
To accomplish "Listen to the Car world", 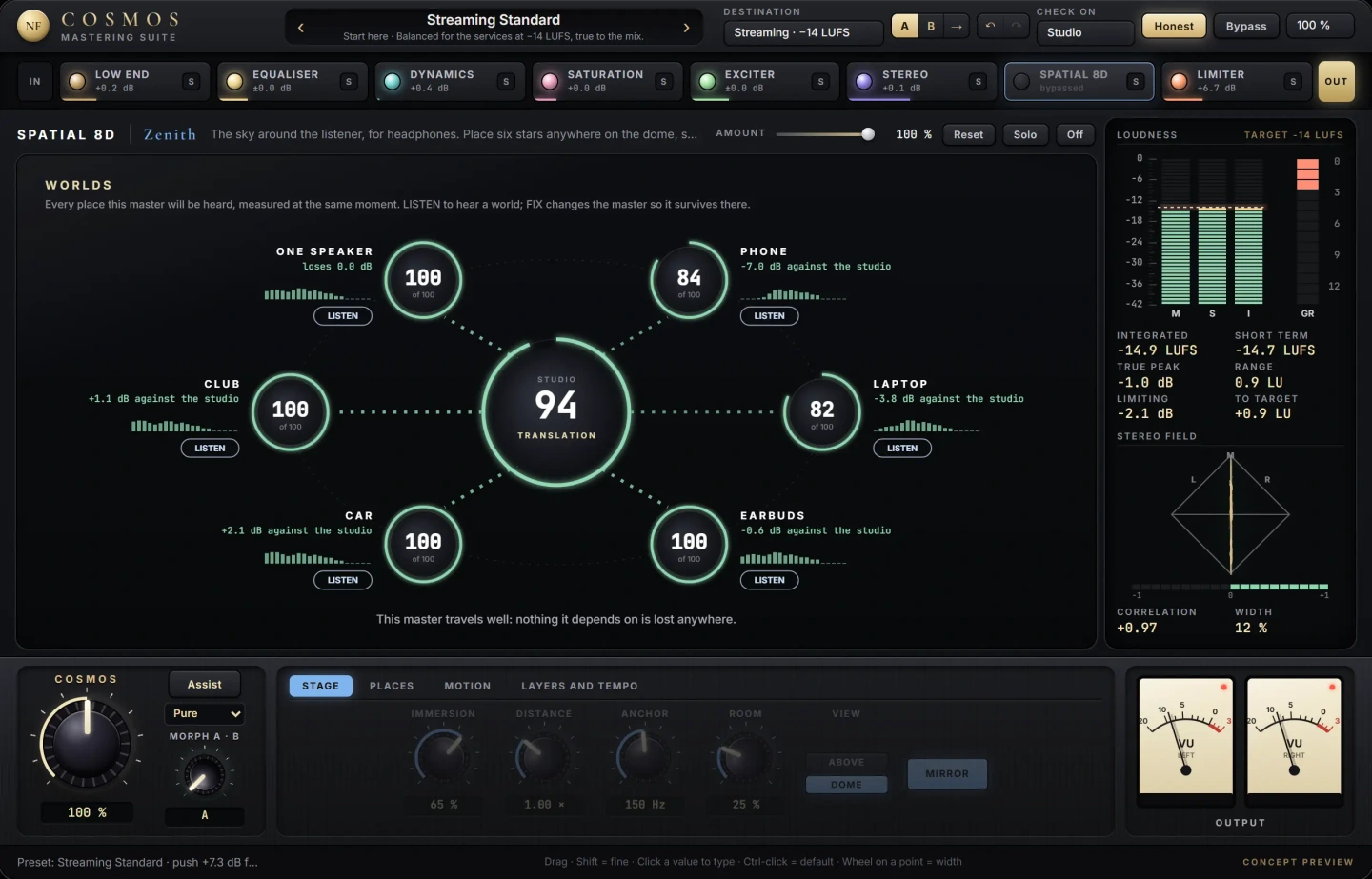I will point(343,580).
